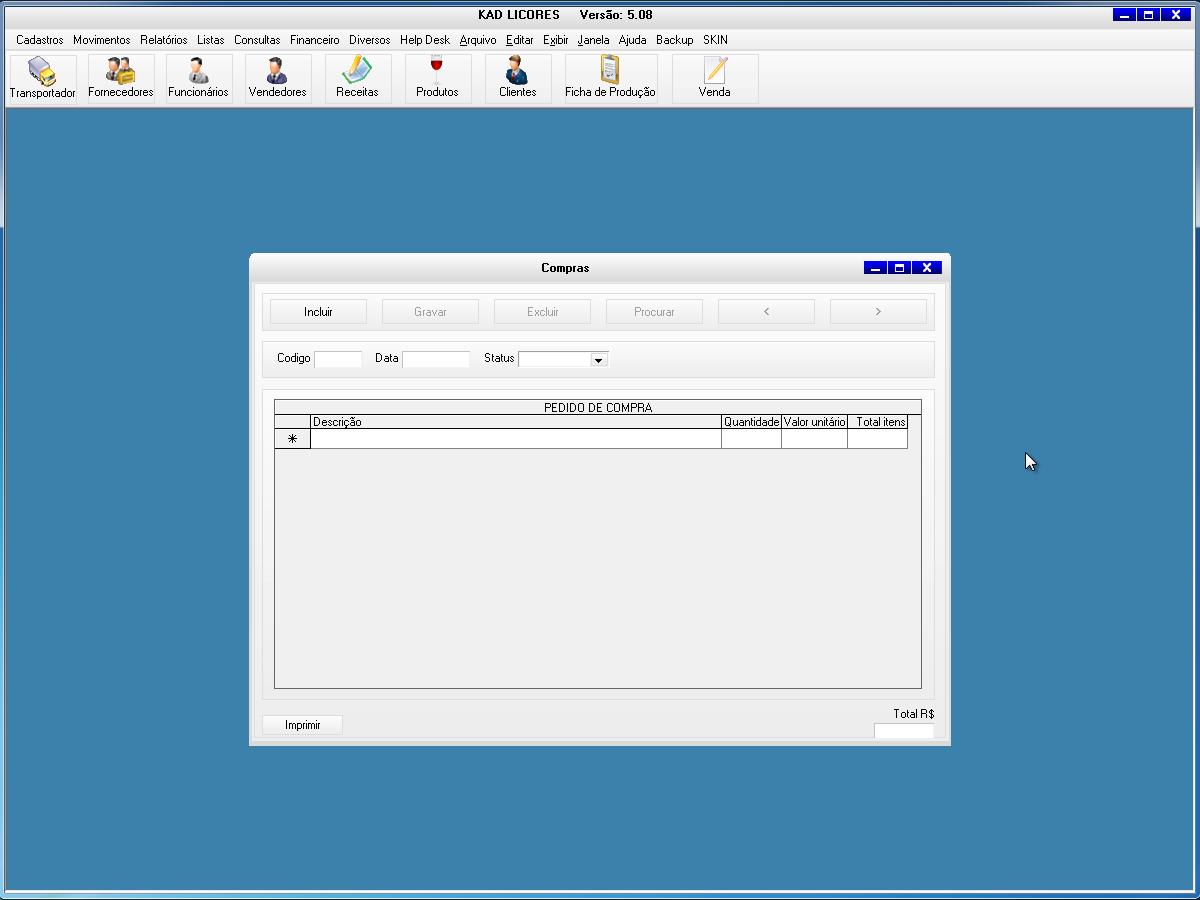Click the Total itens cell in new row
Image resolution: width=1200 pixels, height=900 pixels.
[877, 439]
